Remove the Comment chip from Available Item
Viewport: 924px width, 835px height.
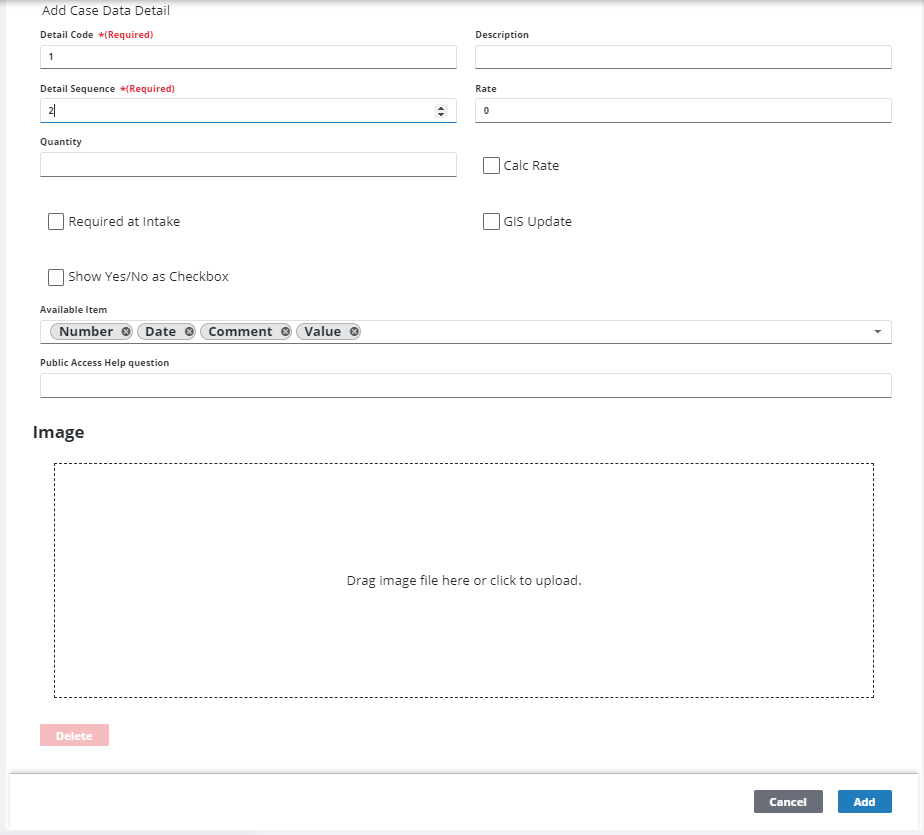[285, 332]
